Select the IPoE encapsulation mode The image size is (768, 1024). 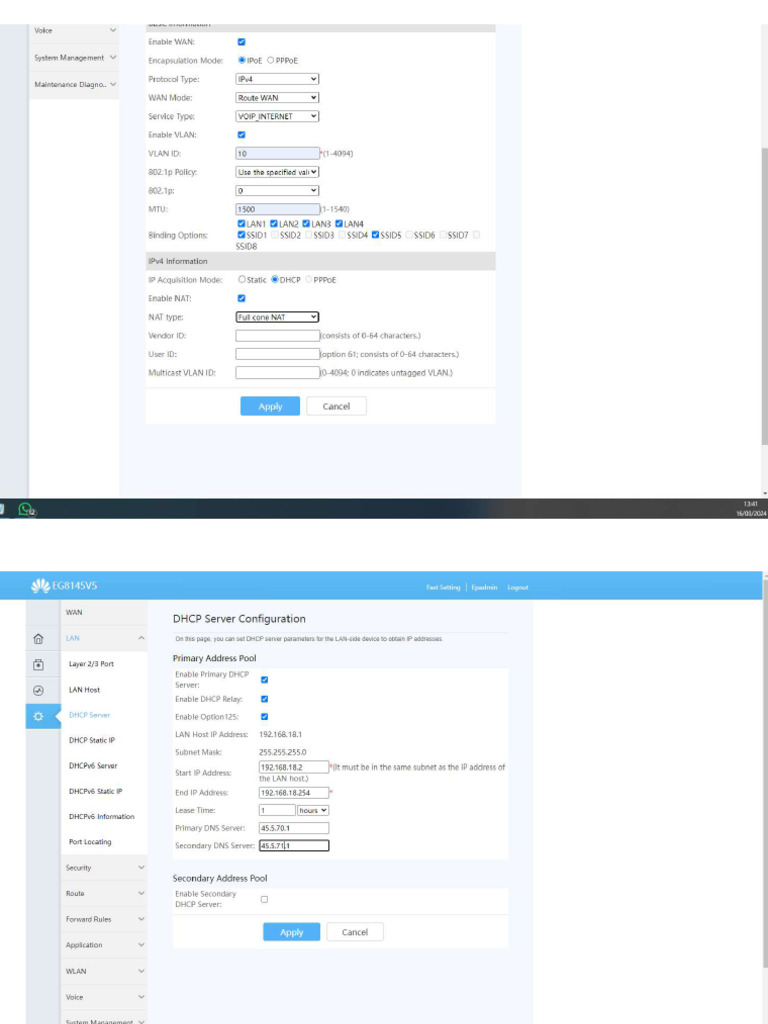tap(242, 60)
